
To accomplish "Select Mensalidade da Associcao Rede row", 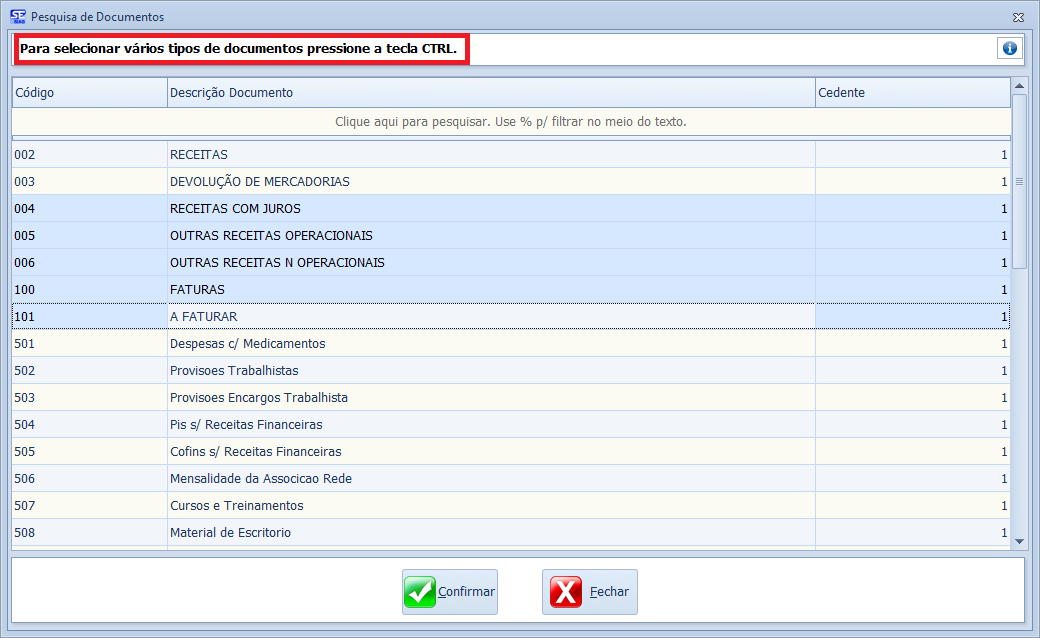I will coord(490,479).
